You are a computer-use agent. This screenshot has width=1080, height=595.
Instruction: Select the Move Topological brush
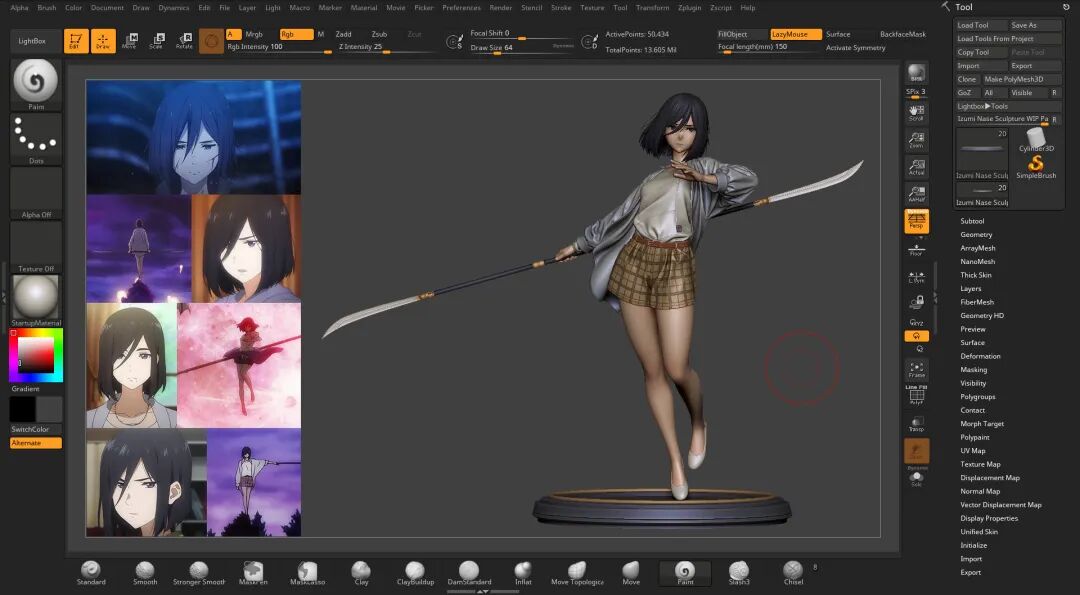[577, 573]
